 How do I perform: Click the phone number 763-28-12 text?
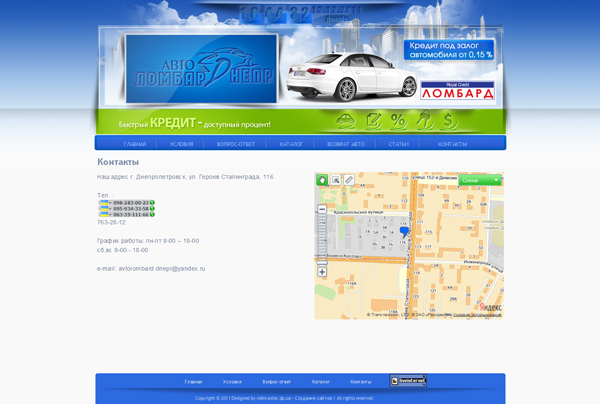(x=111, y=222)
